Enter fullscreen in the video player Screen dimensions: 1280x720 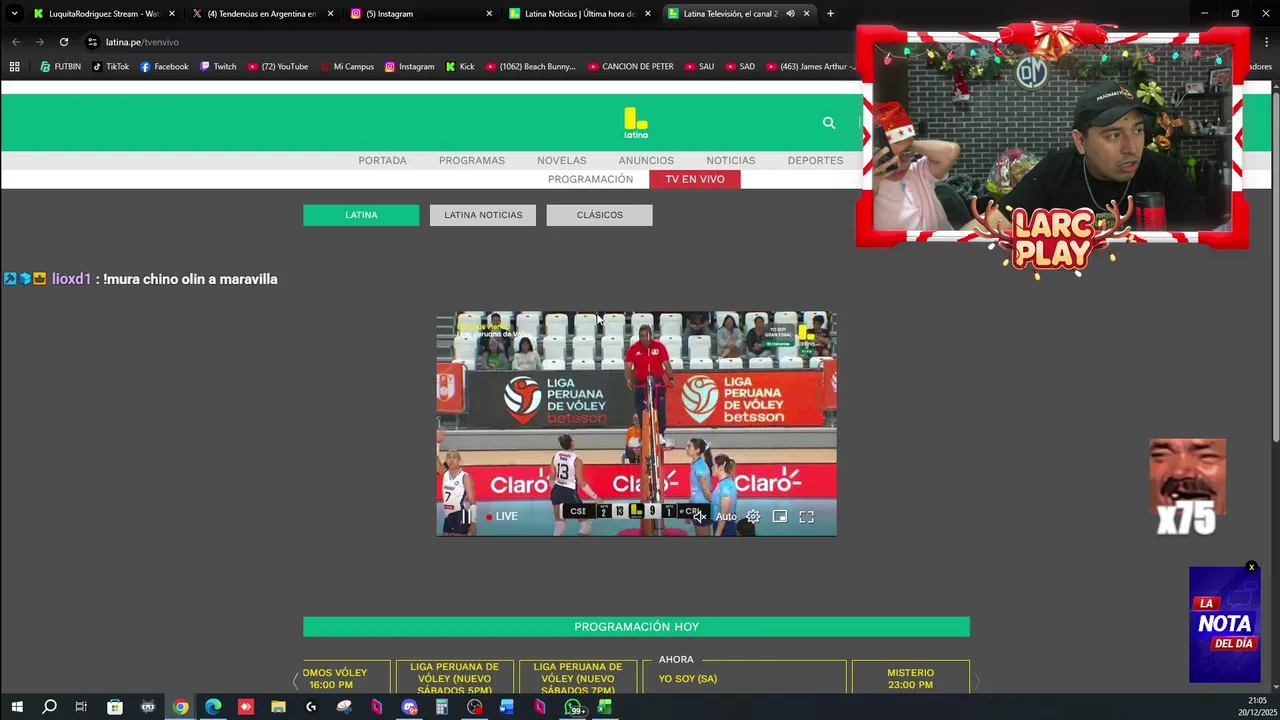click(806, 516)
